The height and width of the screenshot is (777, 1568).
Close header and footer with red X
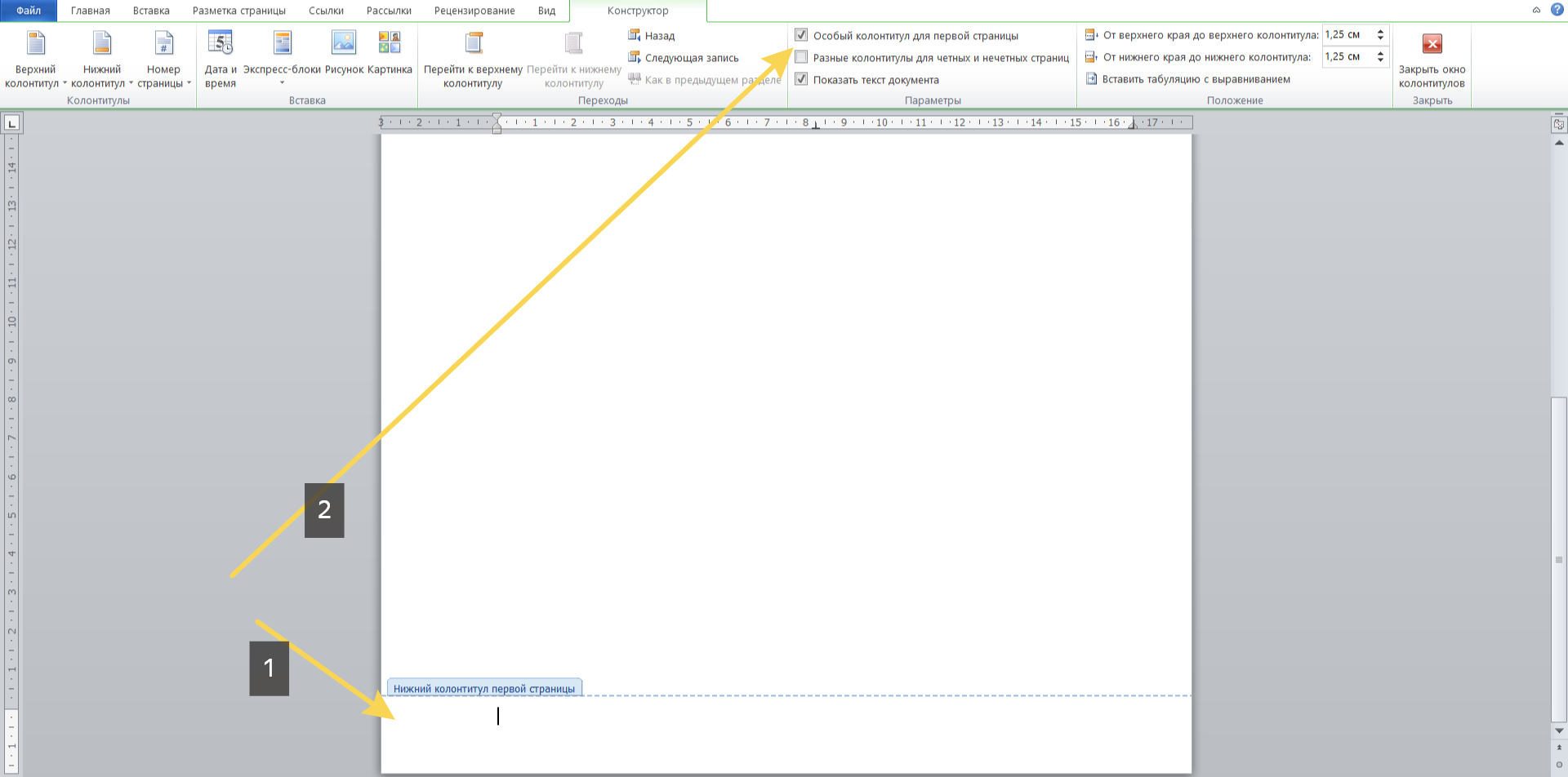(1432, 44)
